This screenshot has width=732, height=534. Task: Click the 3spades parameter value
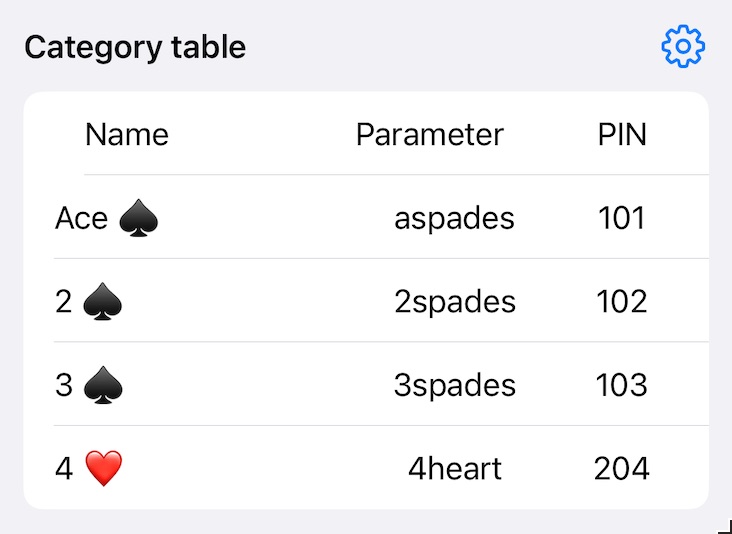pyautogui.click(x=455, y=386)
